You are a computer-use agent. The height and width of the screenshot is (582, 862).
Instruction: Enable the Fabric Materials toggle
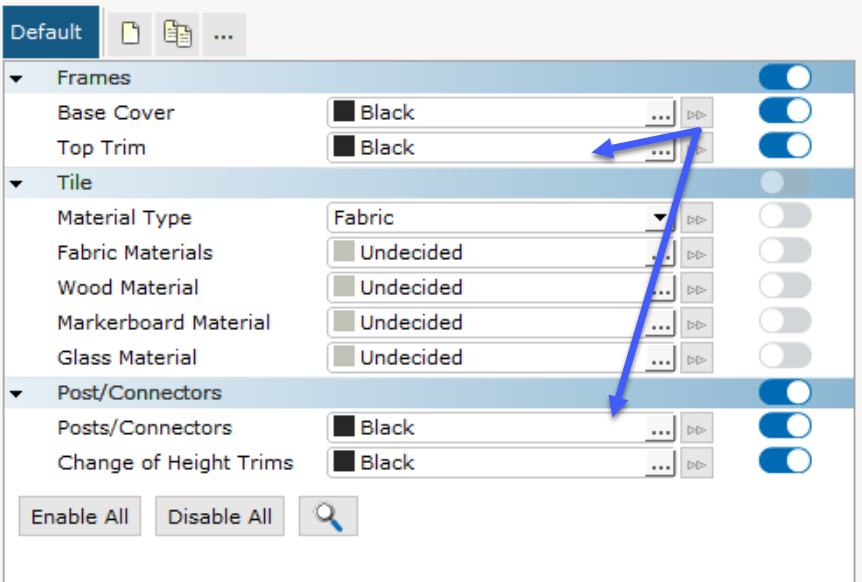point(784,251)
